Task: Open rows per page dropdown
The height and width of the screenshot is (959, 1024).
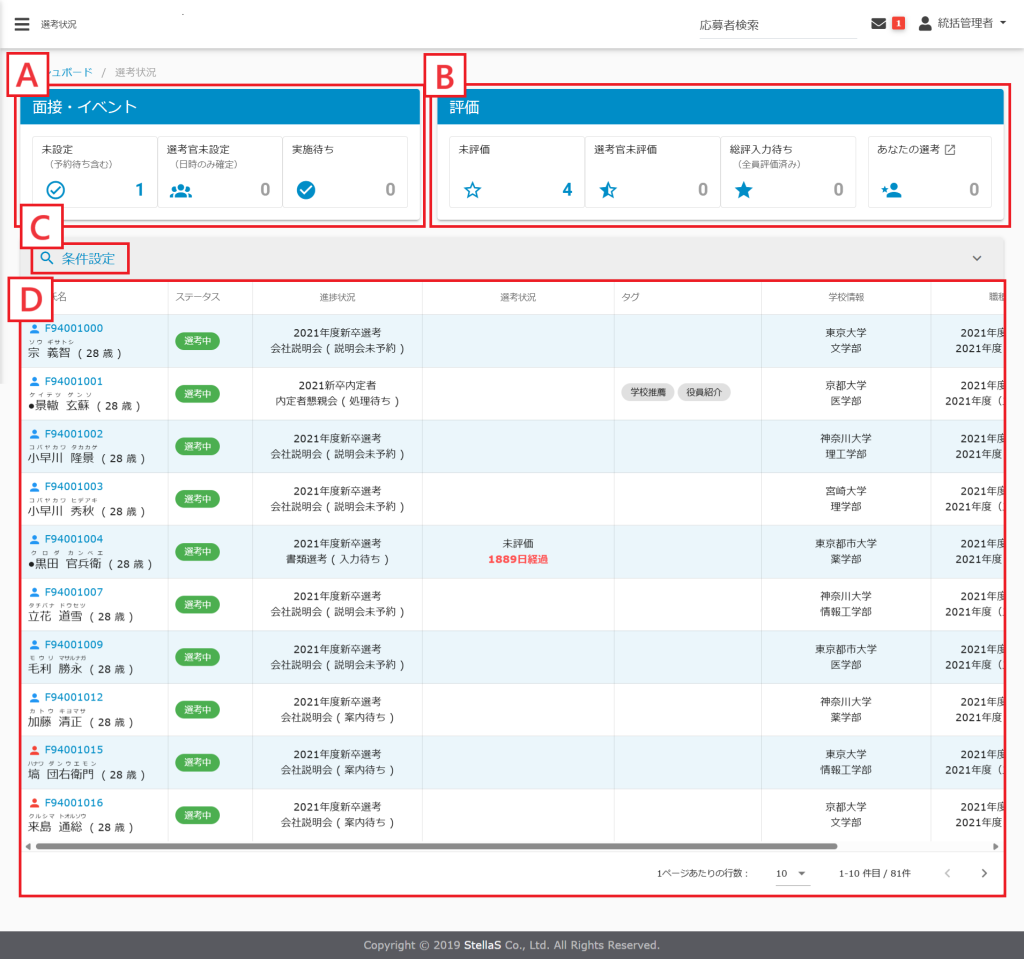Action: click(x=792, y=874)
